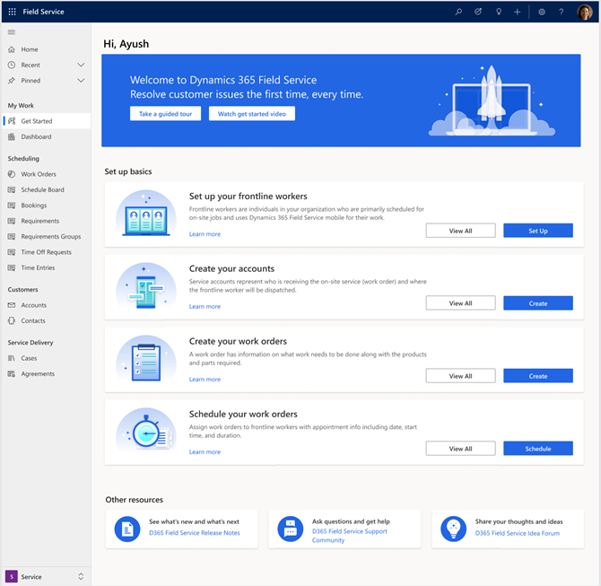The height and width of the screenshot is (586, 601).
Task: Click Watch get started video button
Action: (x=252, y=114)
